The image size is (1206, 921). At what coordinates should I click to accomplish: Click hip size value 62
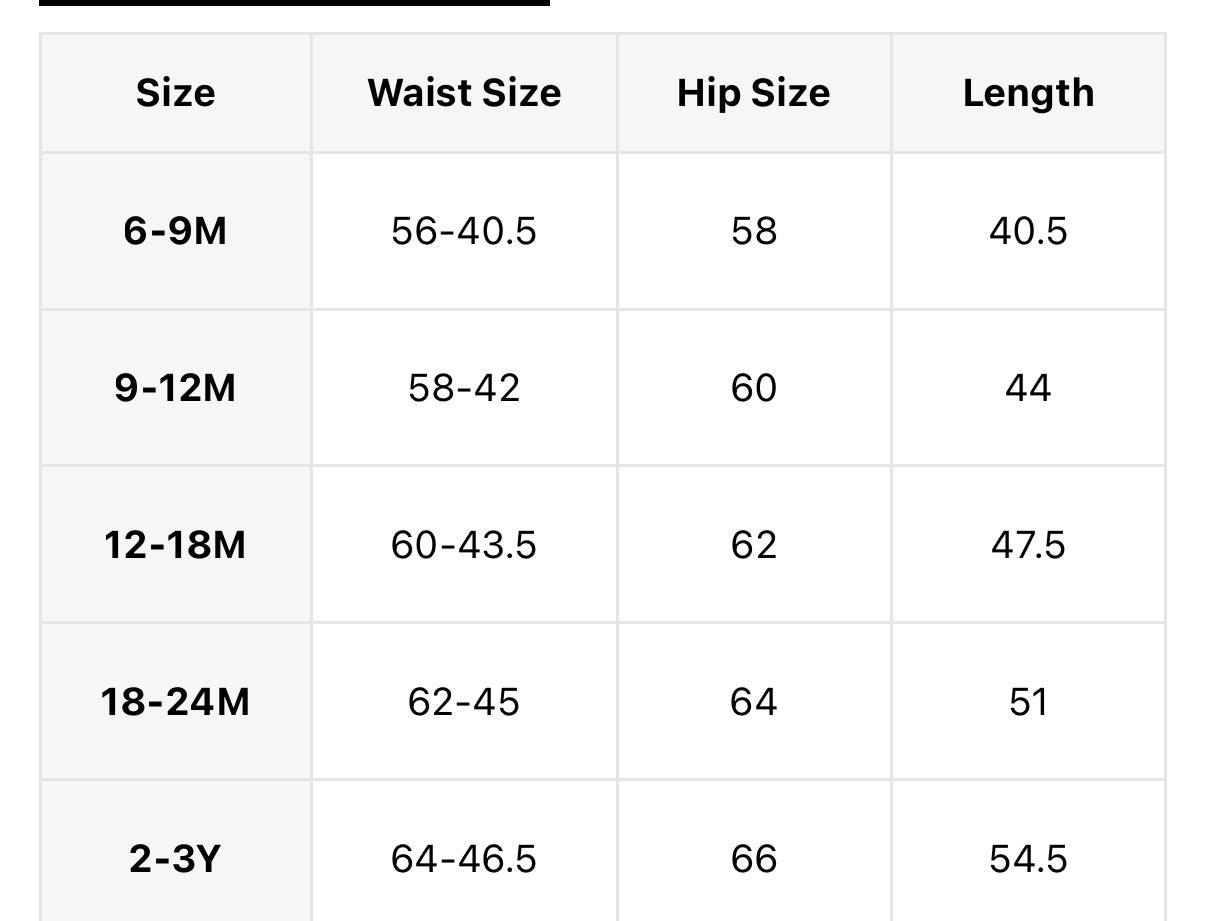[753, 545]
